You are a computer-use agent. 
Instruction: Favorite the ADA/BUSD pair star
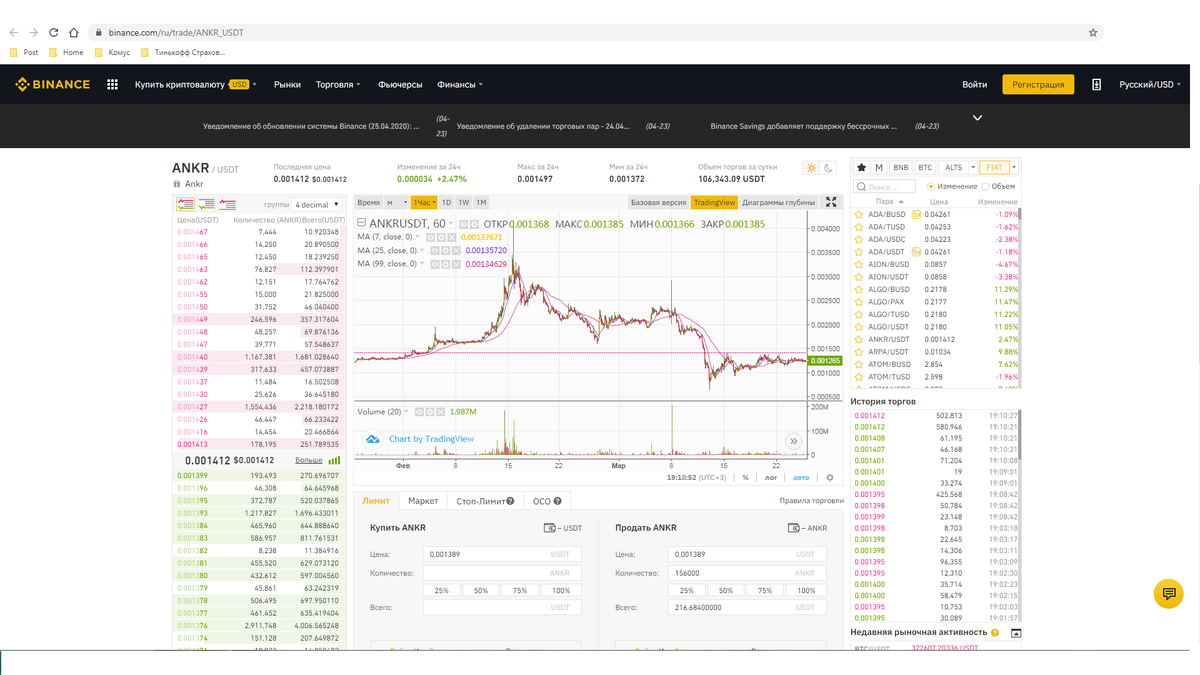tap(858, 214)
